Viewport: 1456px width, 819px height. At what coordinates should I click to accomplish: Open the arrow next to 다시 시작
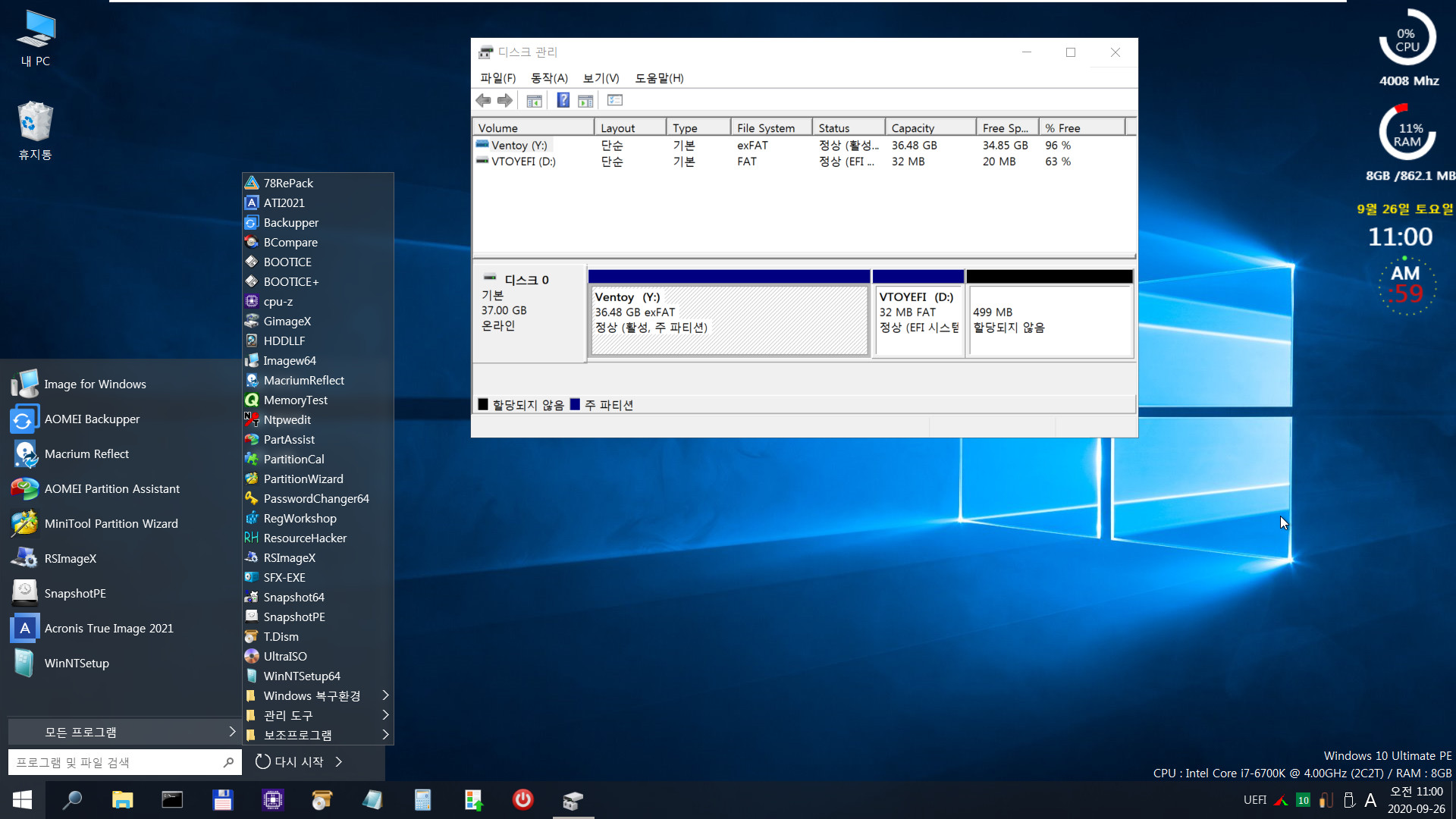pyautogui.click(x=339, y=761)
